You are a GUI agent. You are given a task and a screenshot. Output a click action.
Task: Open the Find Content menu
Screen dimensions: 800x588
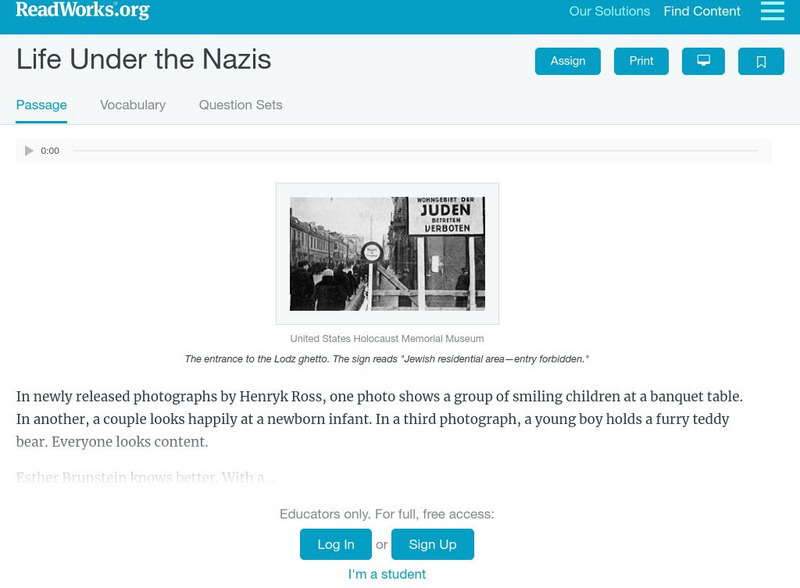tap(700, 12)
